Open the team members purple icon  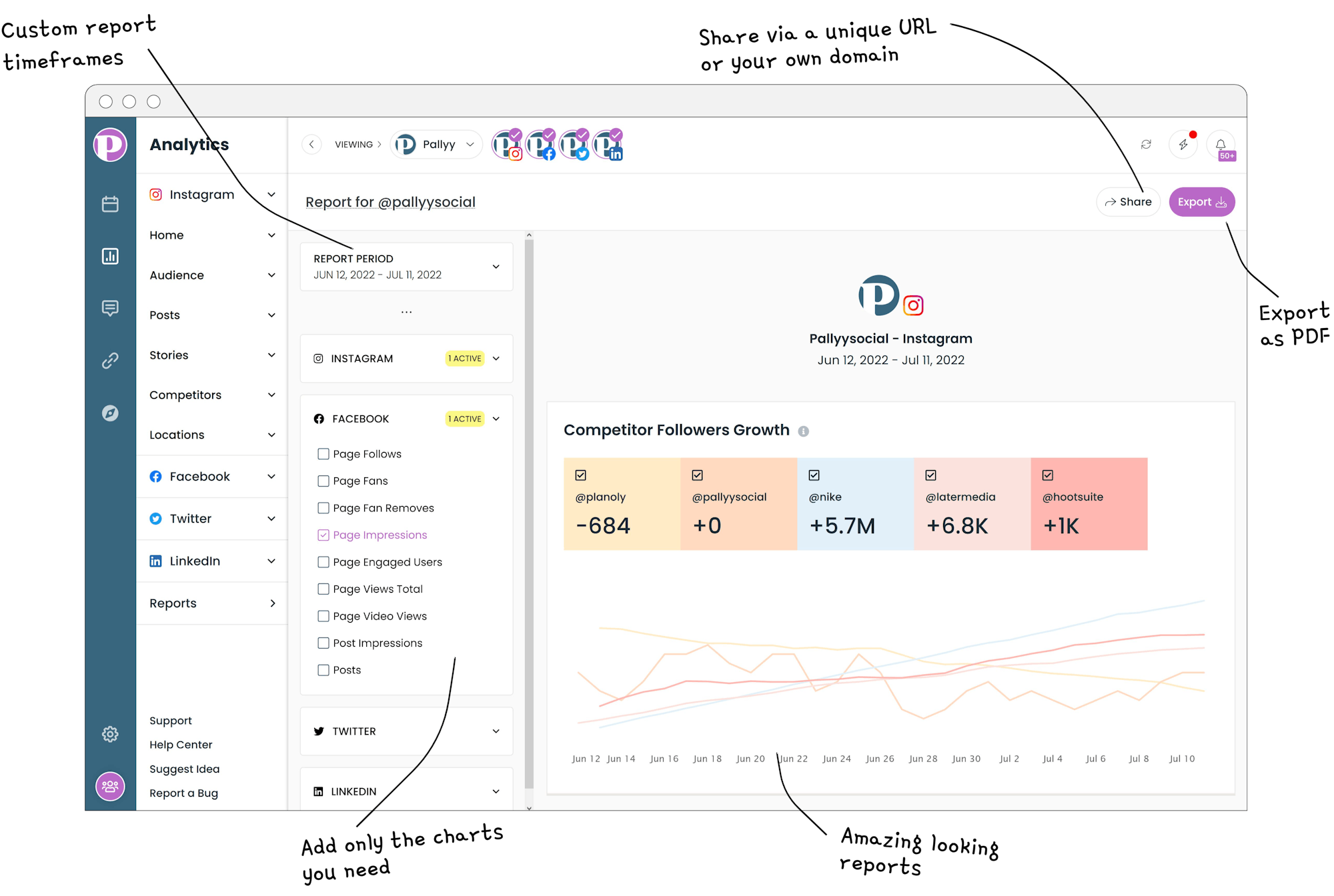[110, 787]
